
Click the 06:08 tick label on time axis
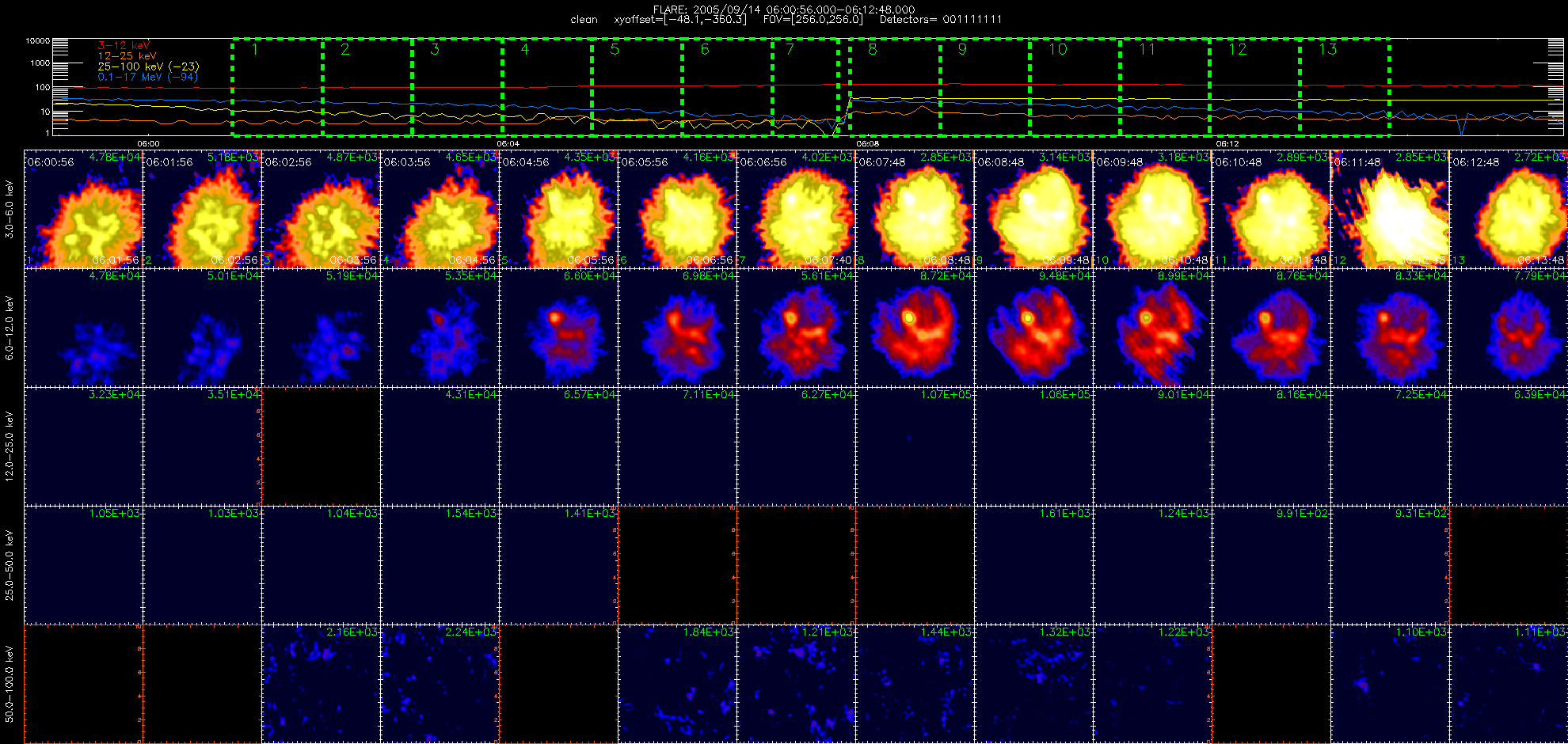point(867,144)
